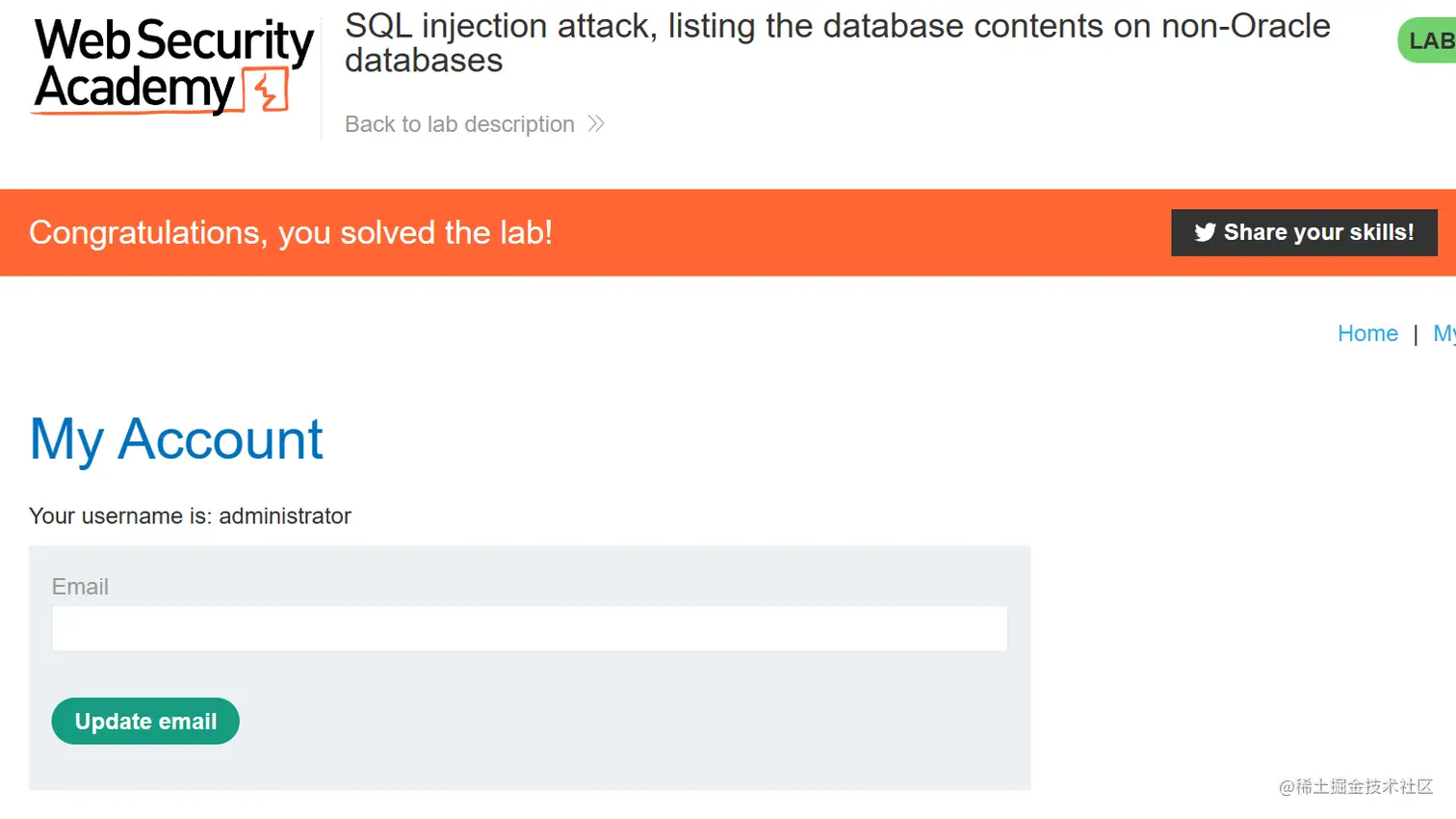
Task: Click the Twitter bird icon
Action: 1205,232
